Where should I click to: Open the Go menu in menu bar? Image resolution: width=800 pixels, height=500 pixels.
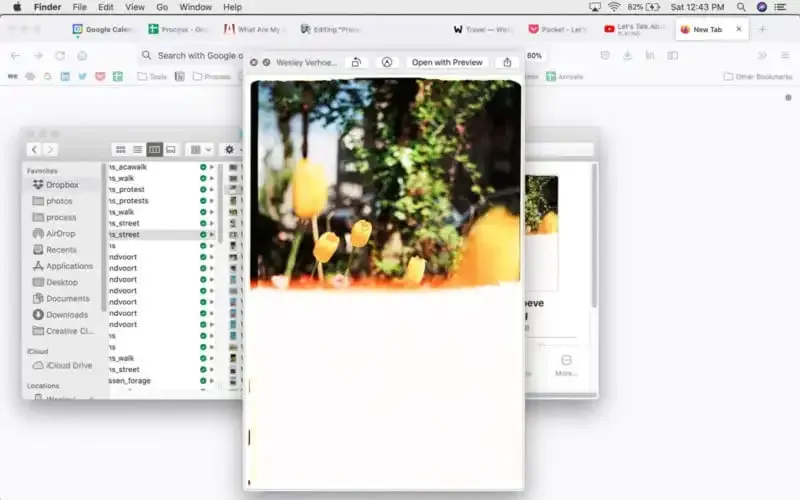click(162, 7)
